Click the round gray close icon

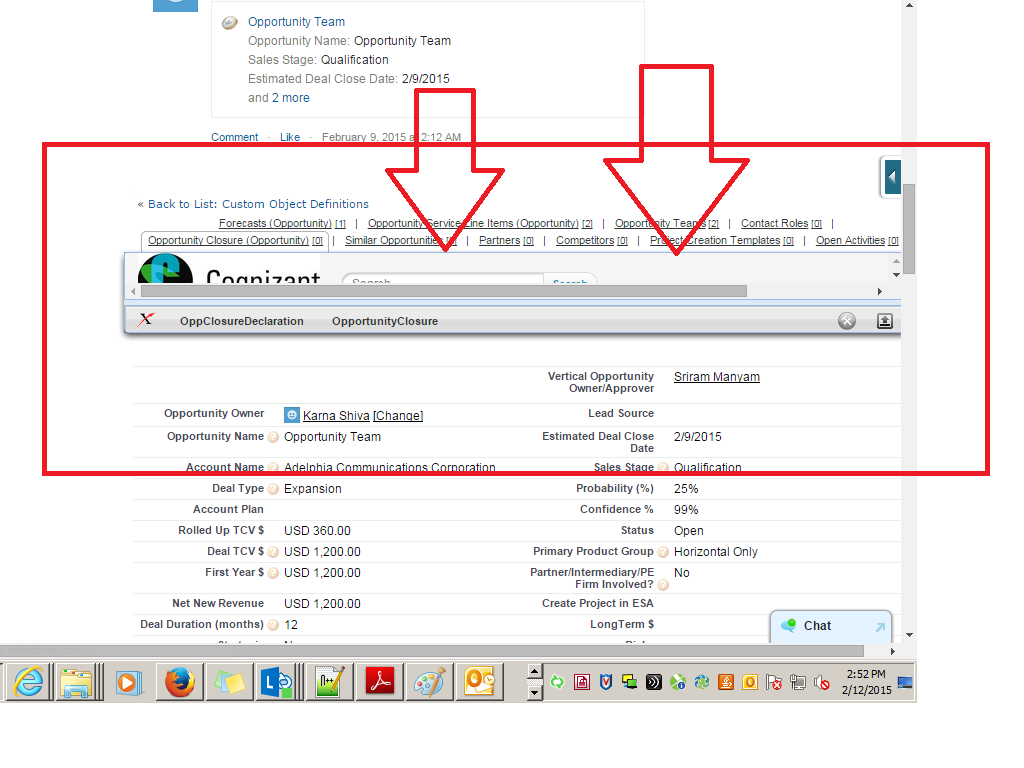click(x=847, y=321)
